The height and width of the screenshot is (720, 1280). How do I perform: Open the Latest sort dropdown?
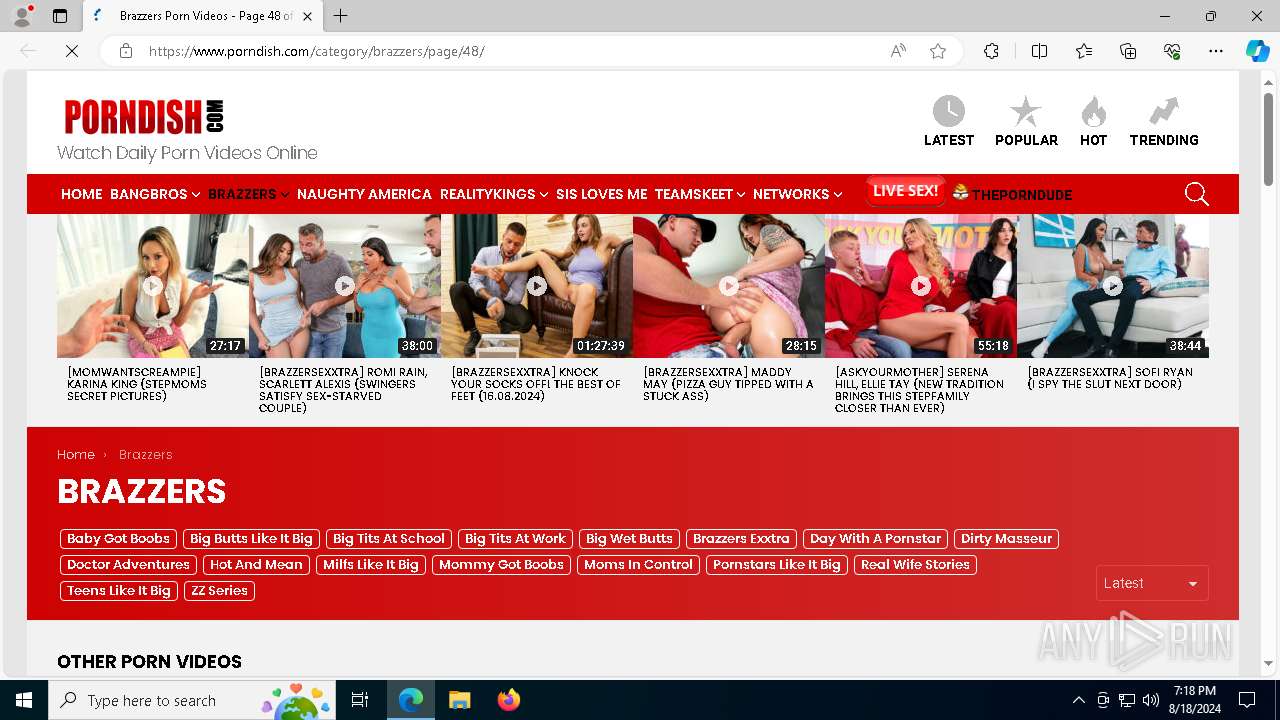[1152, 583]
